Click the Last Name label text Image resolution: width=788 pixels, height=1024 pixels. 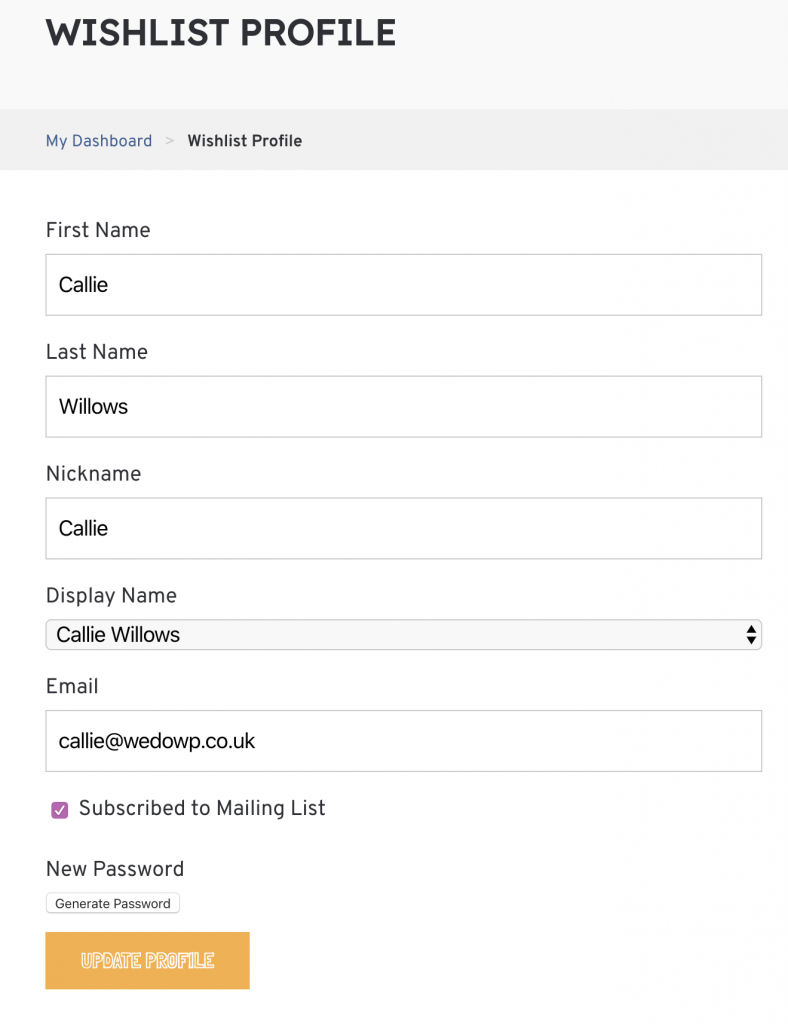click(x=97, y=352)
